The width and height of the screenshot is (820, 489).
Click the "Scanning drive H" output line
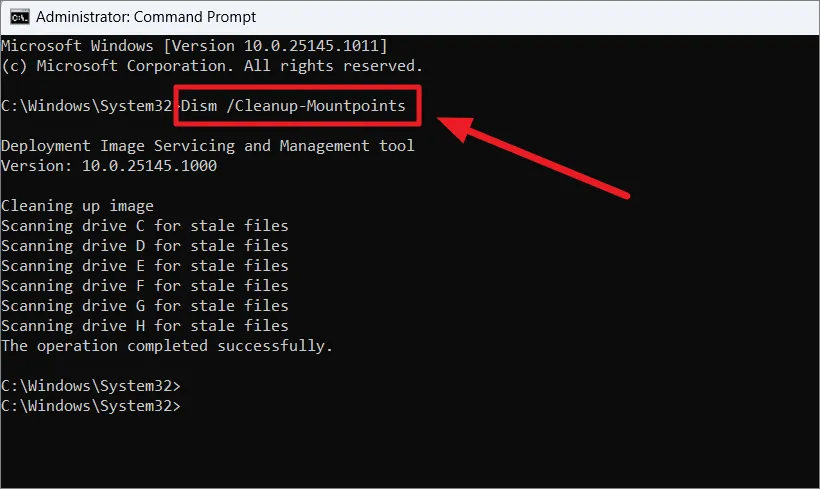[144, 326]
